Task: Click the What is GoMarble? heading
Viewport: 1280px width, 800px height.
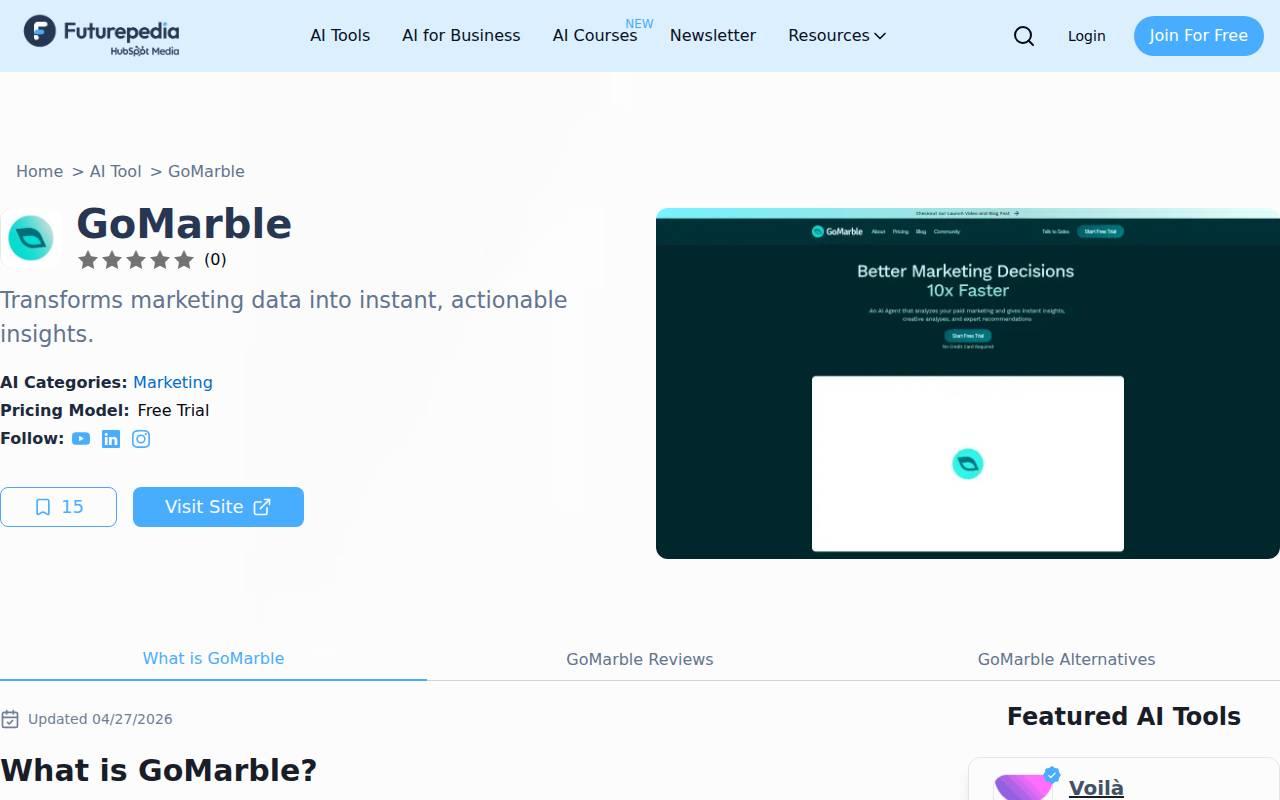Action: coord(158,771)
